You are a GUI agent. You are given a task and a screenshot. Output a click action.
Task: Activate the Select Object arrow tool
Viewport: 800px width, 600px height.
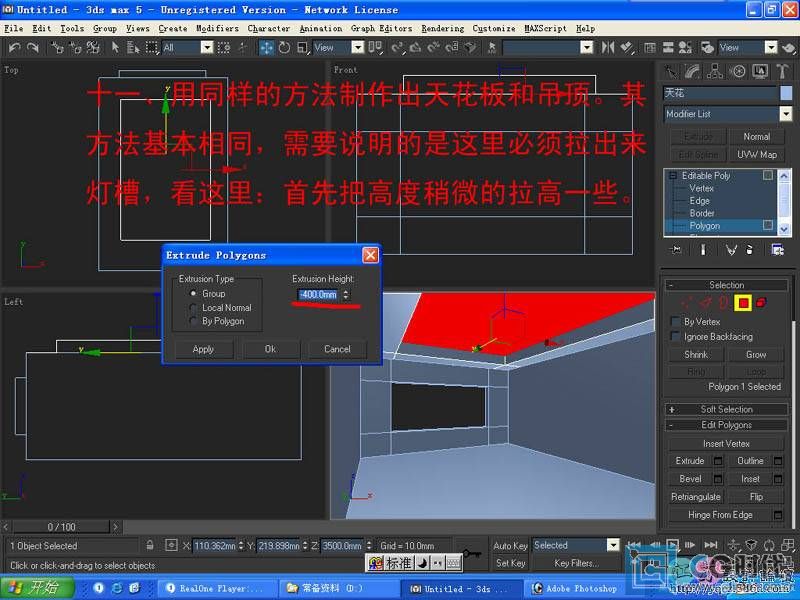115,48
